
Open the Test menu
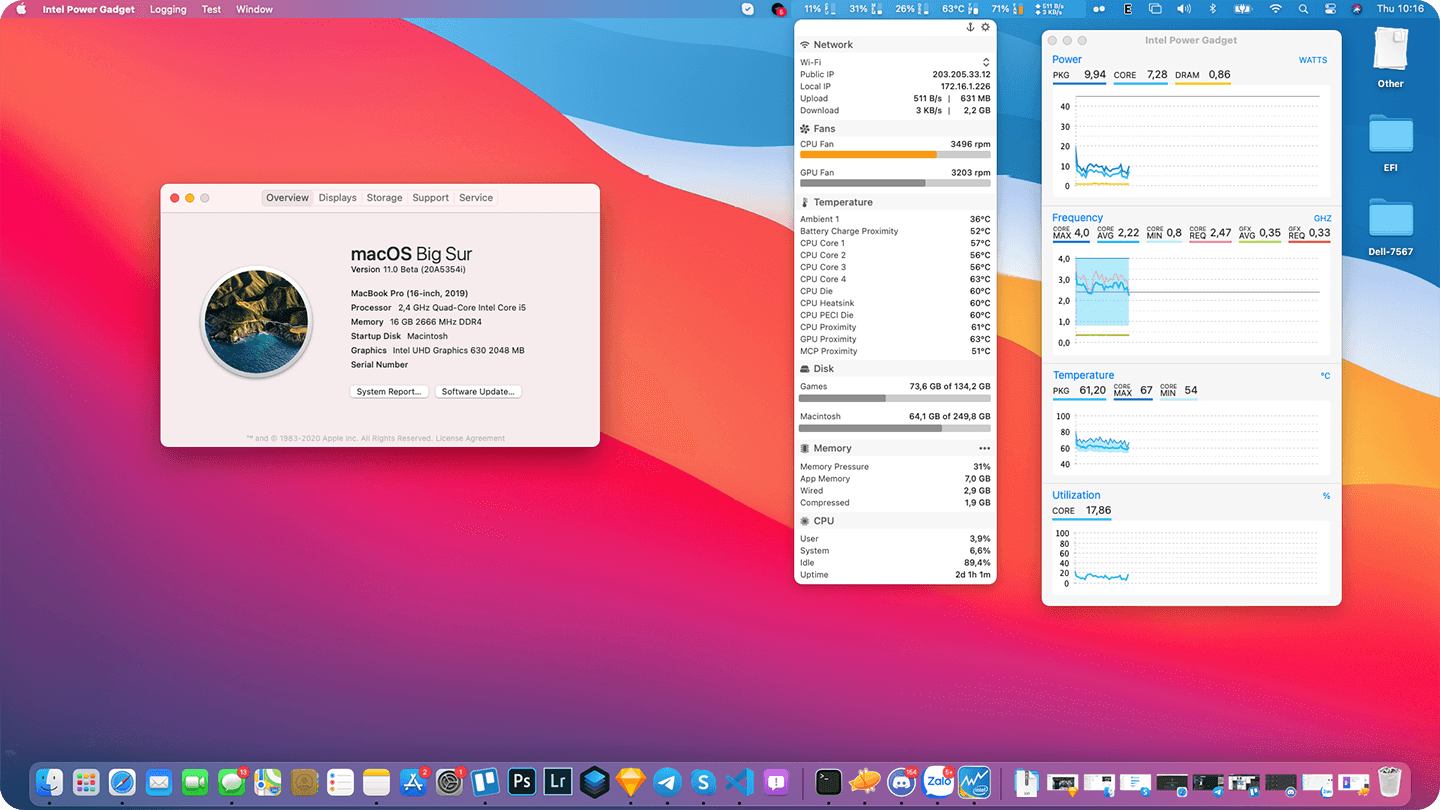click(211, 9)
